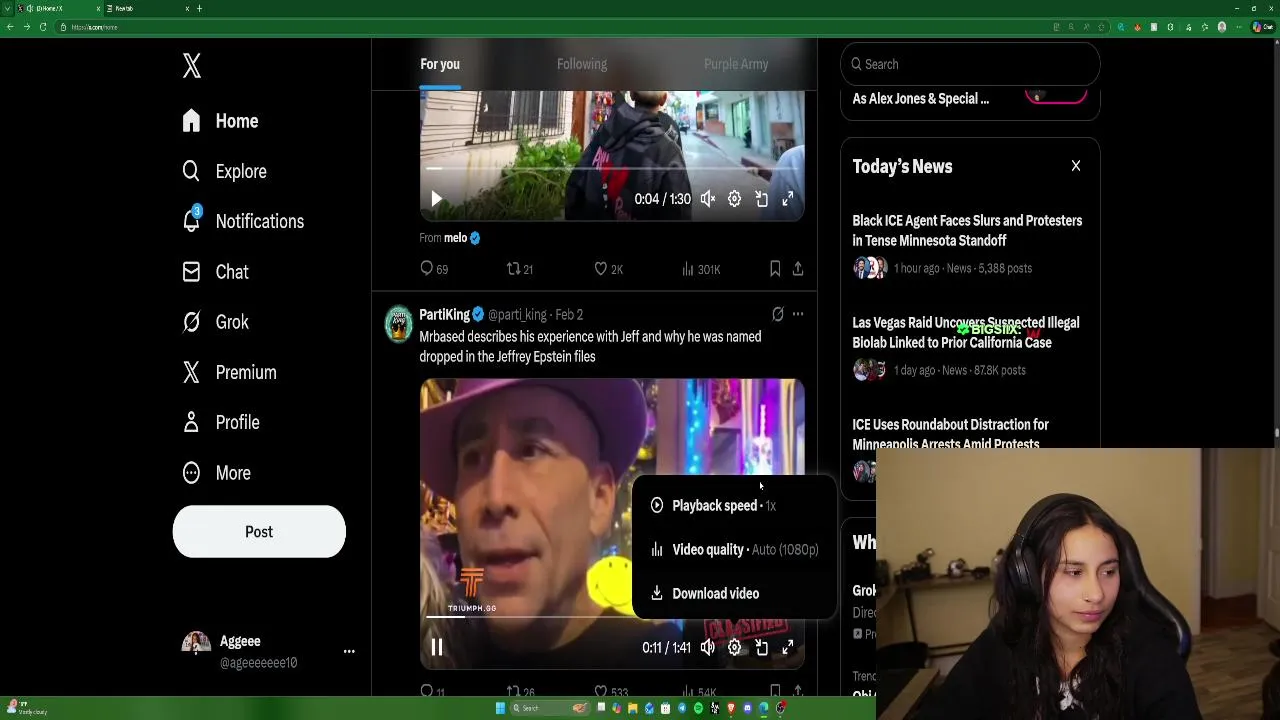
Task: Open settings gear on melo video
Action: (734, 199)
